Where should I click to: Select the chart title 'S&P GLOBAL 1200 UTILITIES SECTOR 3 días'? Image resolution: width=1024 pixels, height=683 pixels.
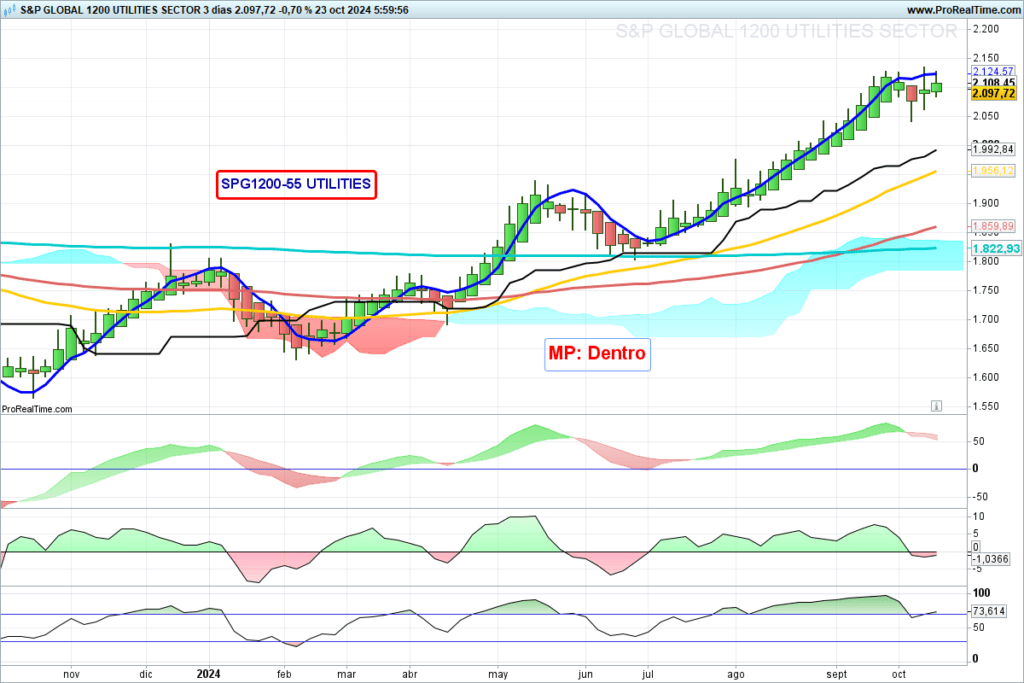click(124, 10)
